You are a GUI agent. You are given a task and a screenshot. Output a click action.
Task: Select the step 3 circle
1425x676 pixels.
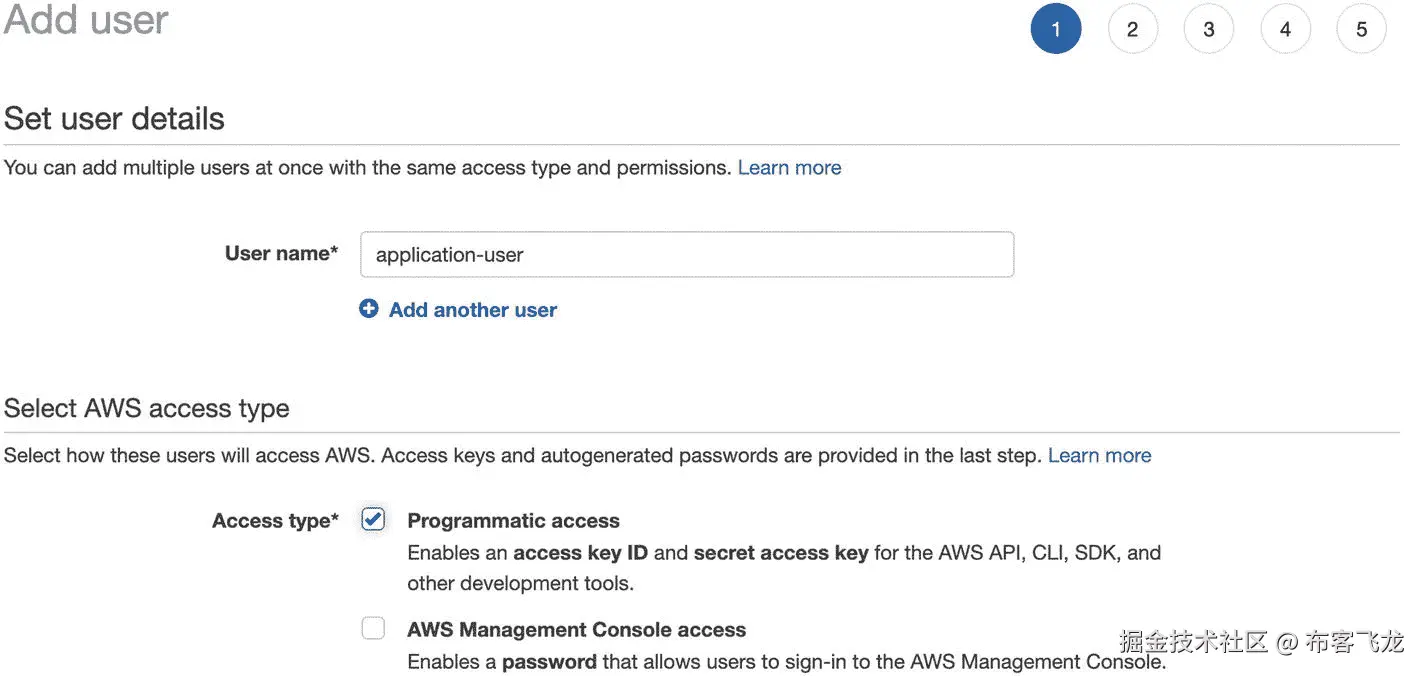(1208, 29)
